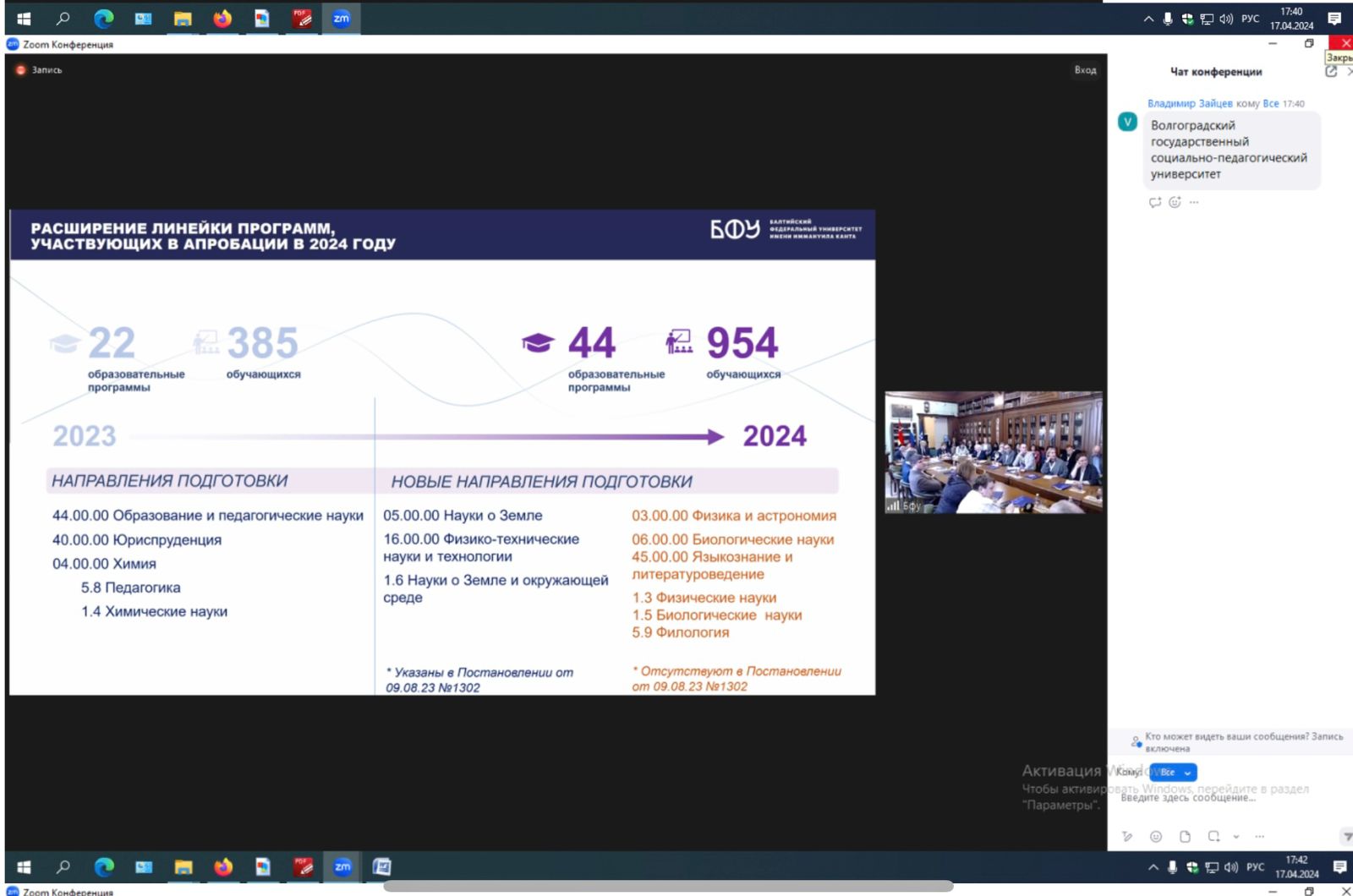
Task: Click the Вход view button
Action: coord(1085,70)
